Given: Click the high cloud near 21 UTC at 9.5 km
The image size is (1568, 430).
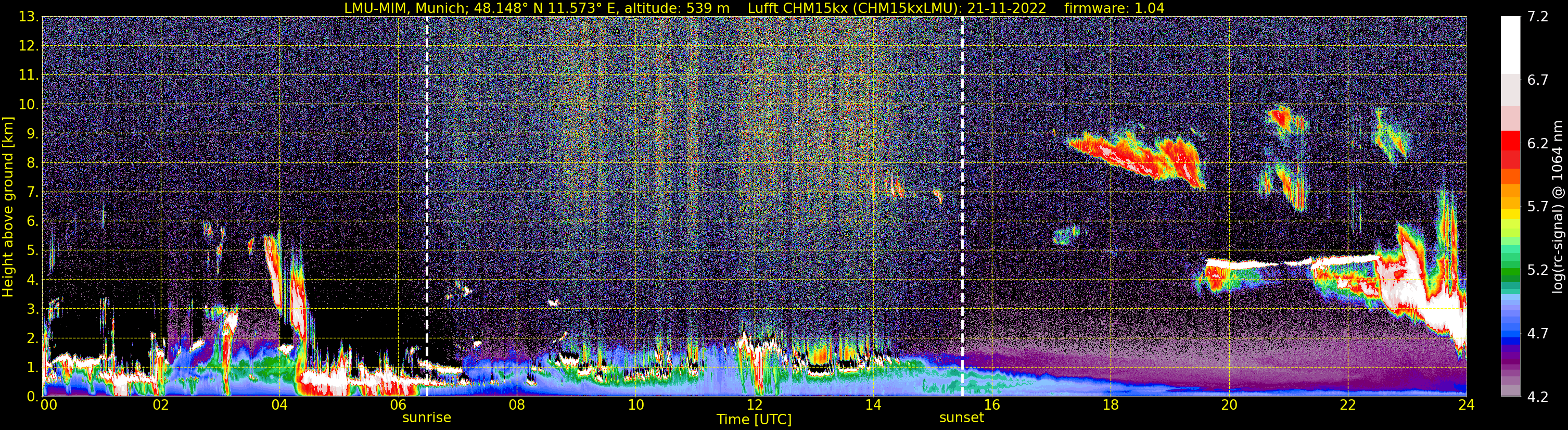Looking at the screenshot, I should tap(1284, 119).
